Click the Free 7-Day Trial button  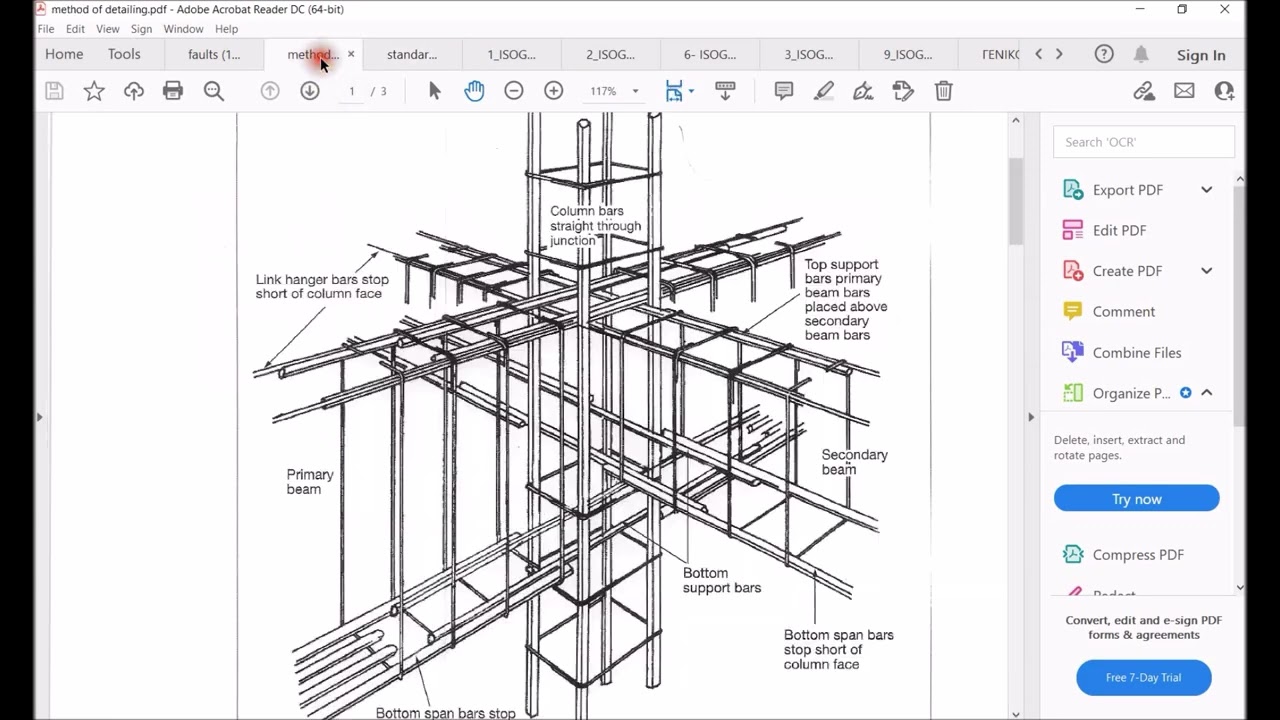click(1143, 677)
